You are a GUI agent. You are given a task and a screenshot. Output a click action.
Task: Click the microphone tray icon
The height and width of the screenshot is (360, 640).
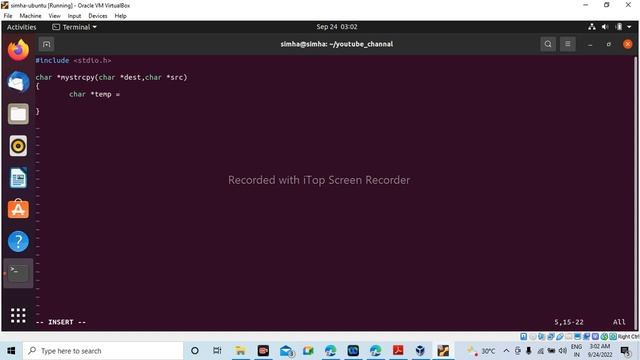529,351
